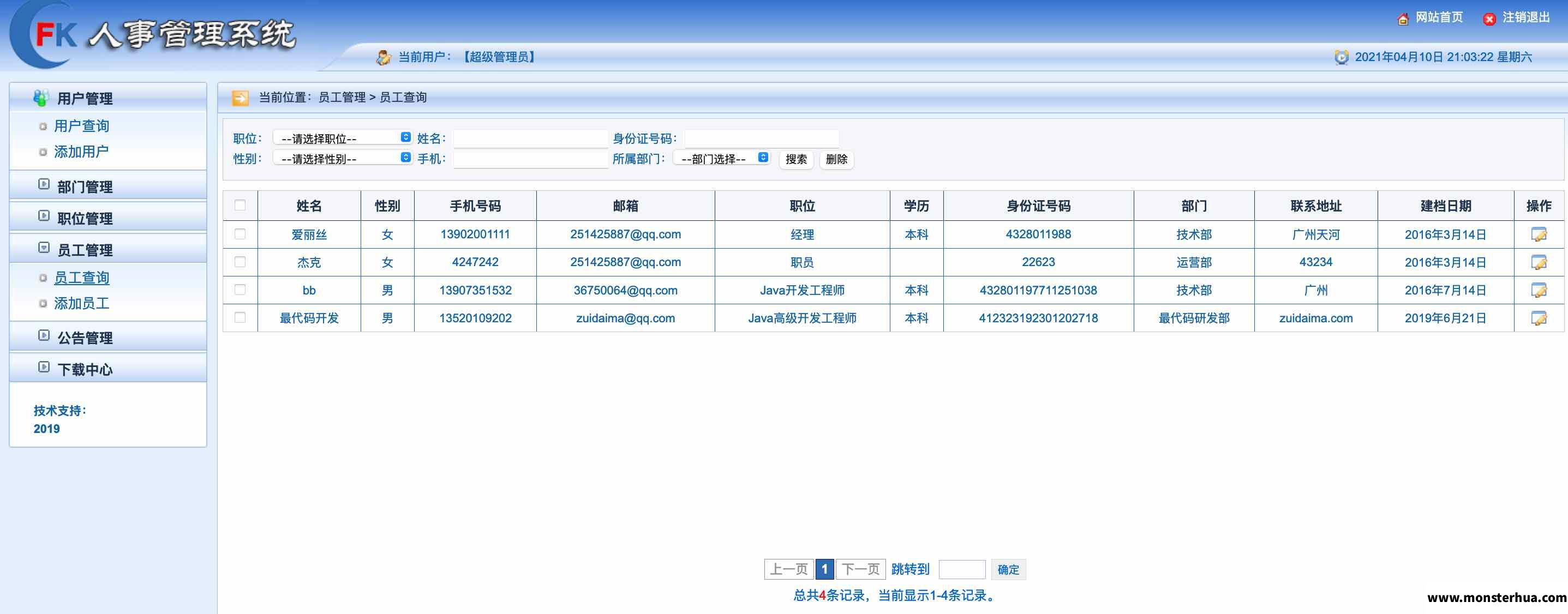
Task: Open edit icon for 爱丽丝 row
Action: tap(1538, 234)
